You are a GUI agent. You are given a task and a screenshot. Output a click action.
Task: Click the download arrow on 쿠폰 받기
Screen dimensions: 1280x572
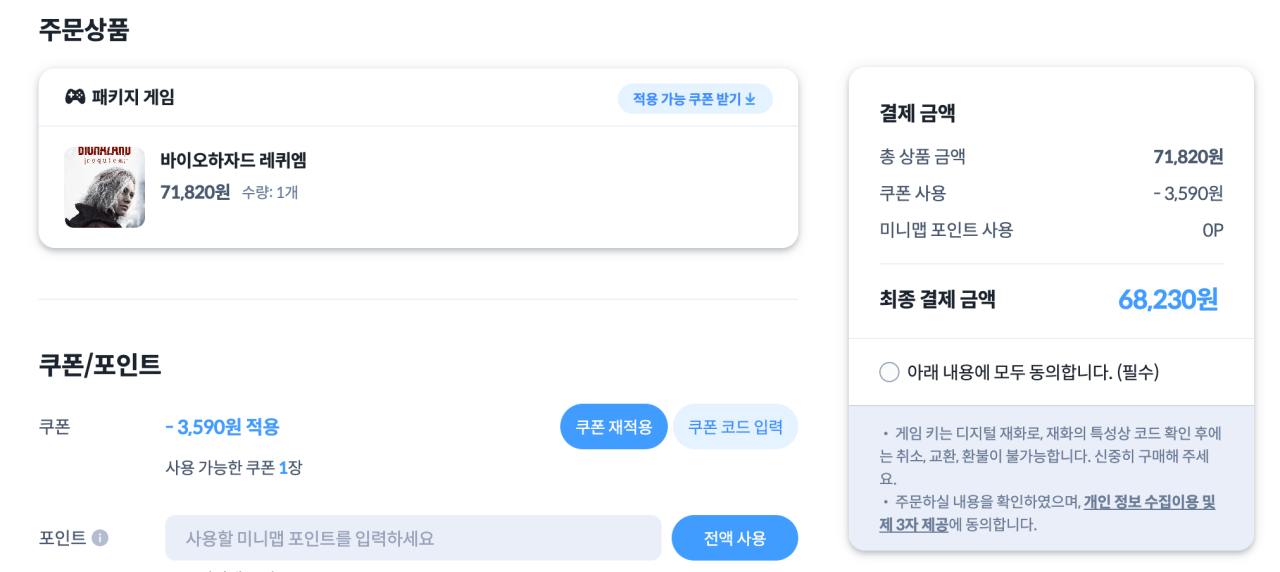[750, 99]
